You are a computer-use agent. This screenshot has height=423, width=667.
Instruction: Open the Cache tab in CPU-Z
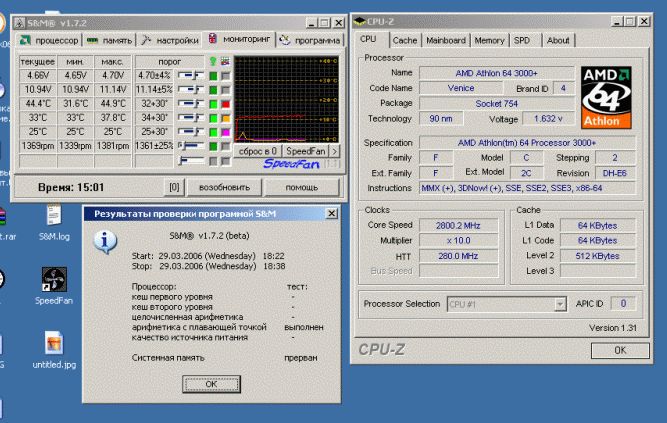[405, 40]
